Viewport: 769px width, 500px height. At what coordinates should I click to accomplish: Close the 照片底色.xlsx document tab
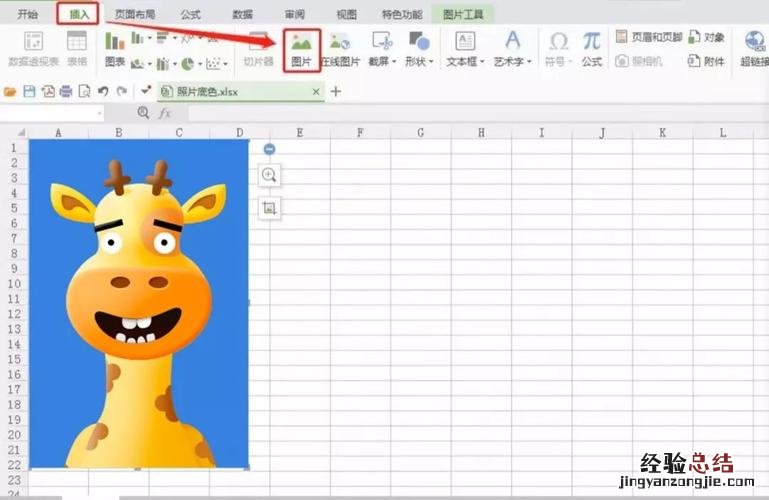316,91
